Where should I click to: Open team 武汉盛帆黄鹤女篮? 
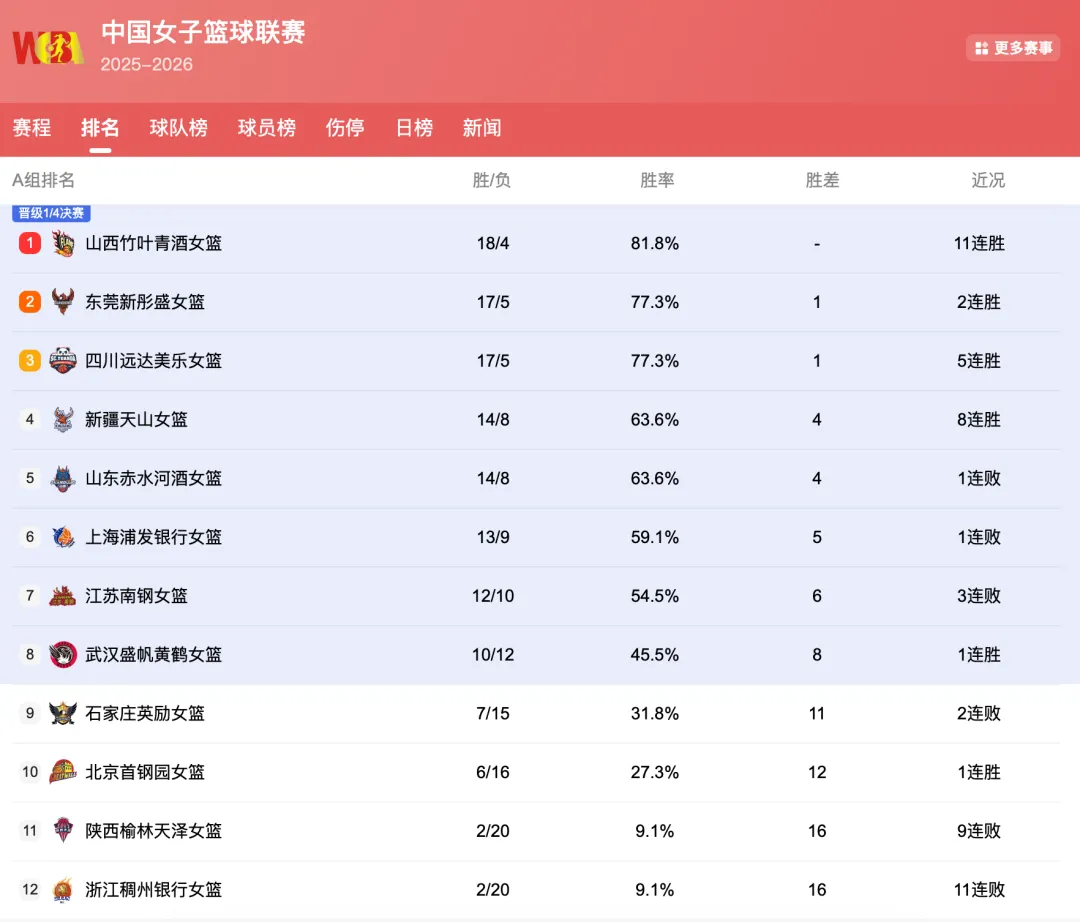(154, 654)
